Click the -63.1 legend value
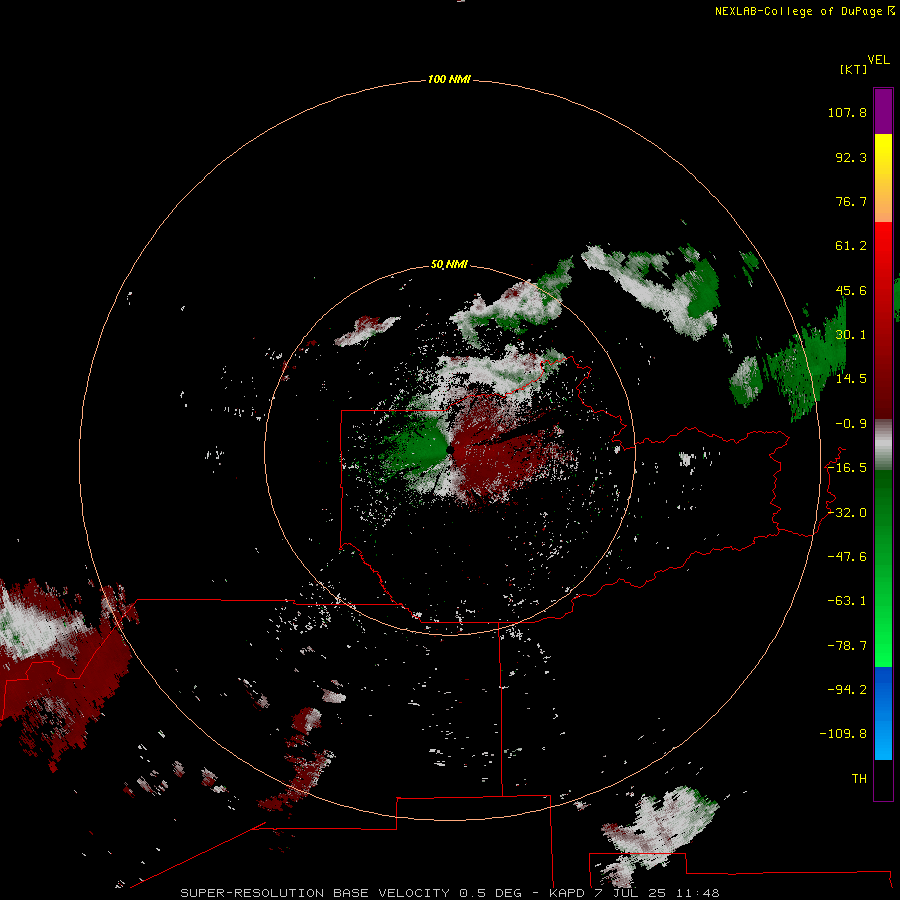Screen dimensions: 900x900 [x=847, y=601]
